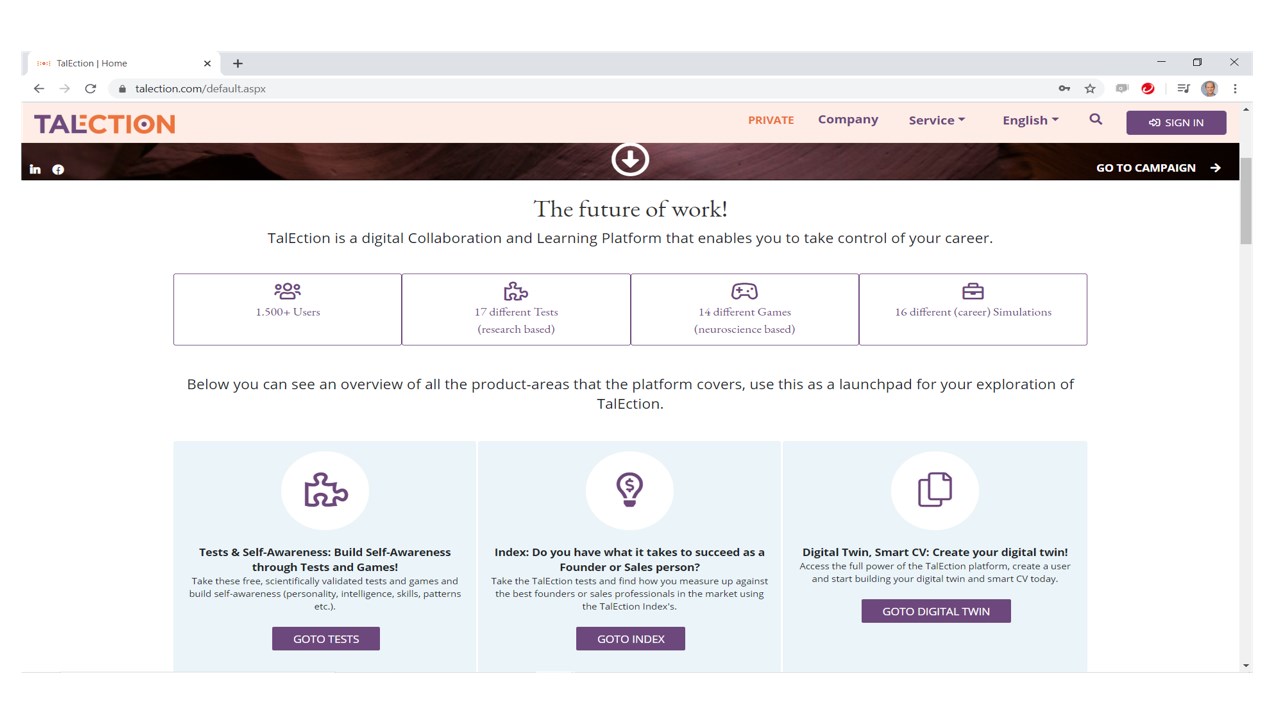The image size is (1280, 720).
Task: Click the large puzzle icon for Tests & Self-Awareness
Action: click(326, 490)
